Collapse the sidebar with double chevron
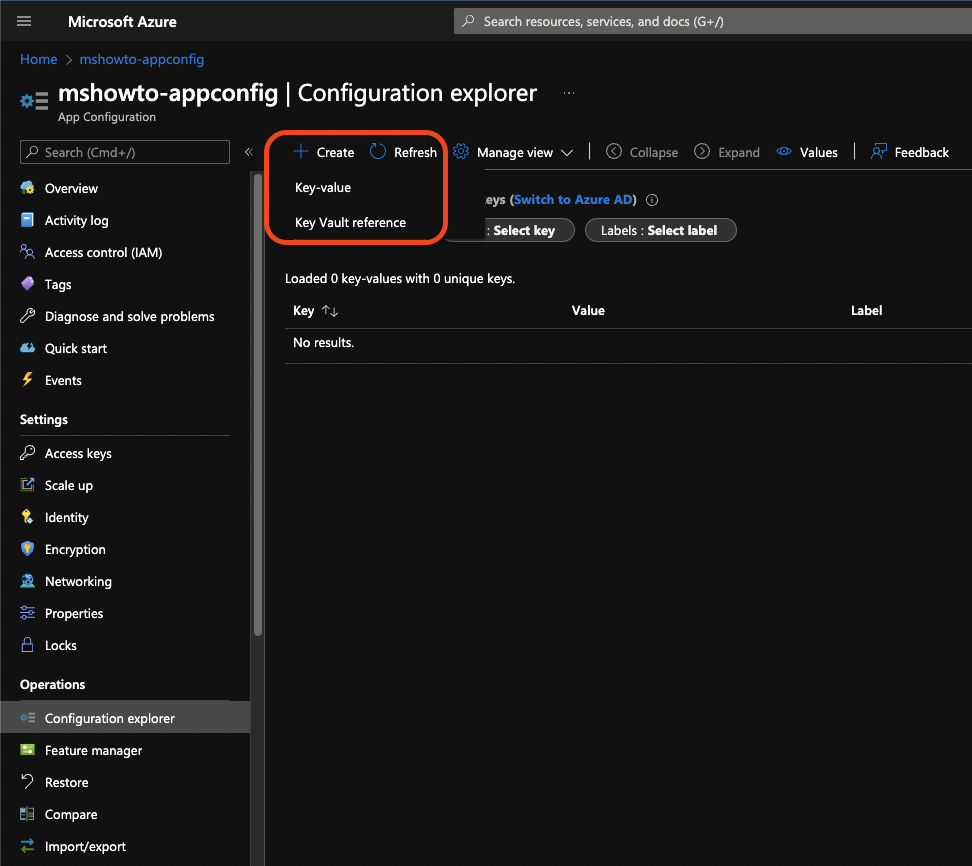Image resolution: width=972 pixels, height=866 pixels. click(x=249, y=152)
